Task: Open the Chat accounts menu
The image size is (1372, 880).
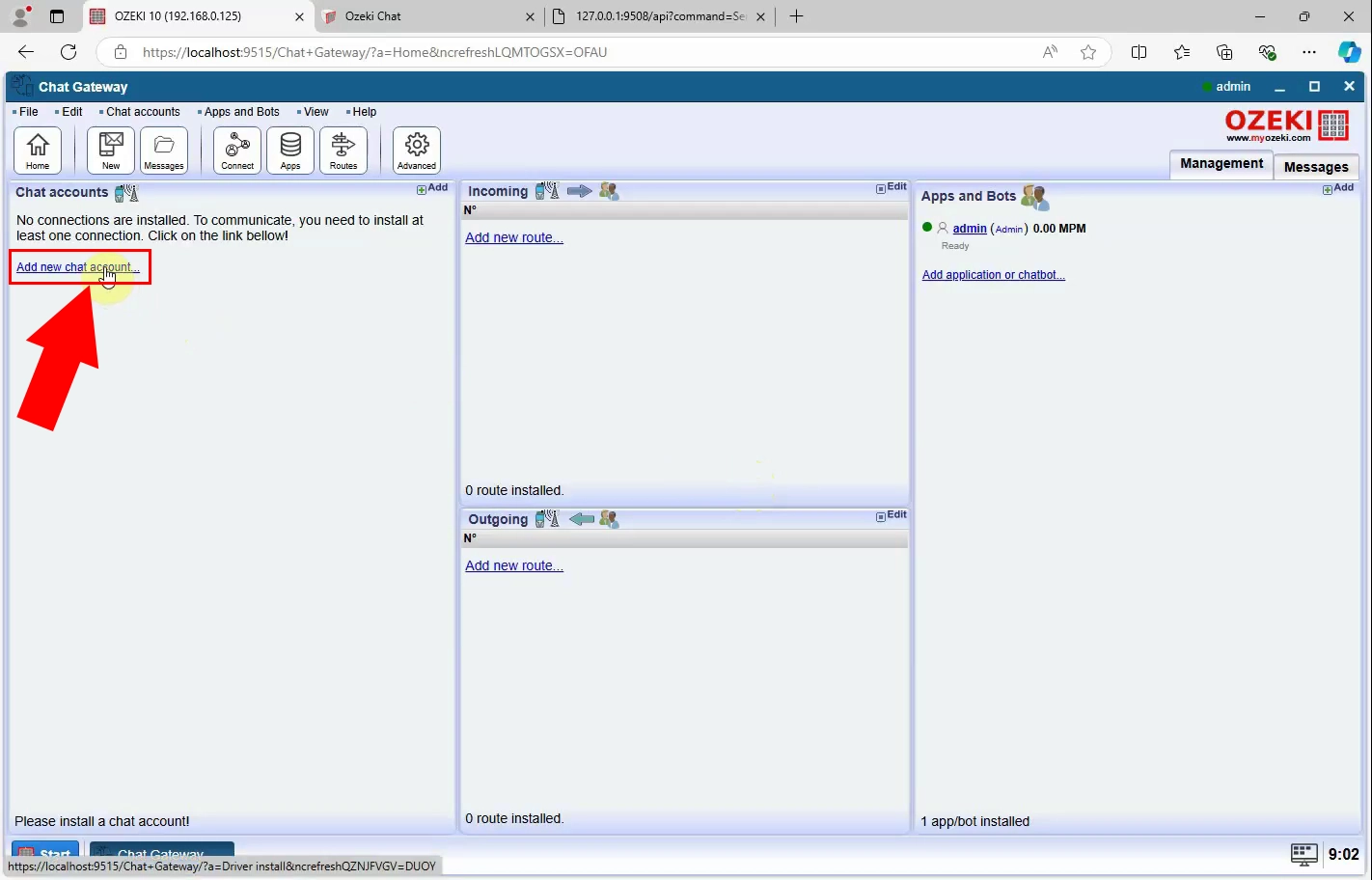Action: tap(143, 112)
